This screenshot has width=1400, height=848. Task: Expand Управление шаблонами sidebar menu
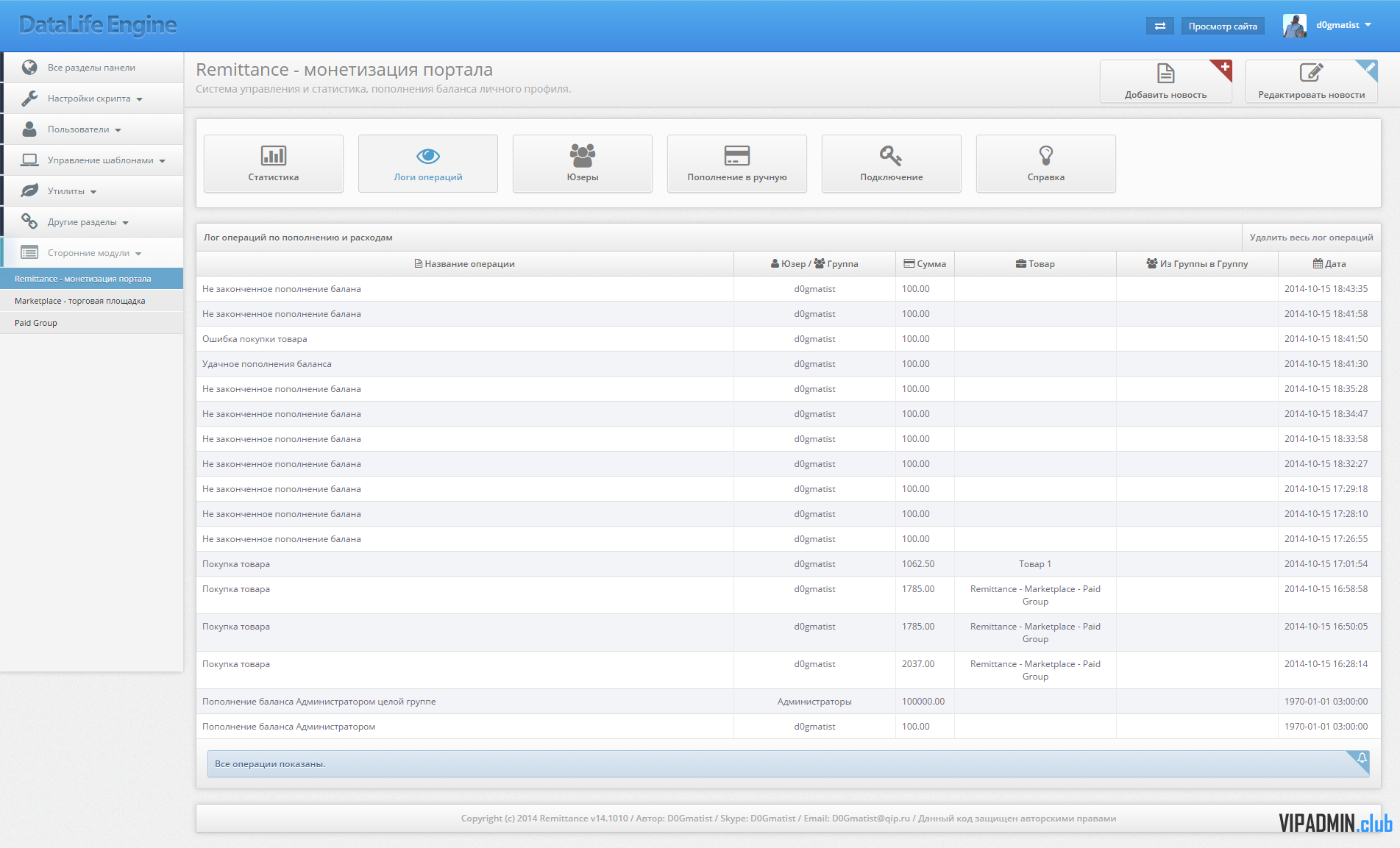tap(92, 160)
